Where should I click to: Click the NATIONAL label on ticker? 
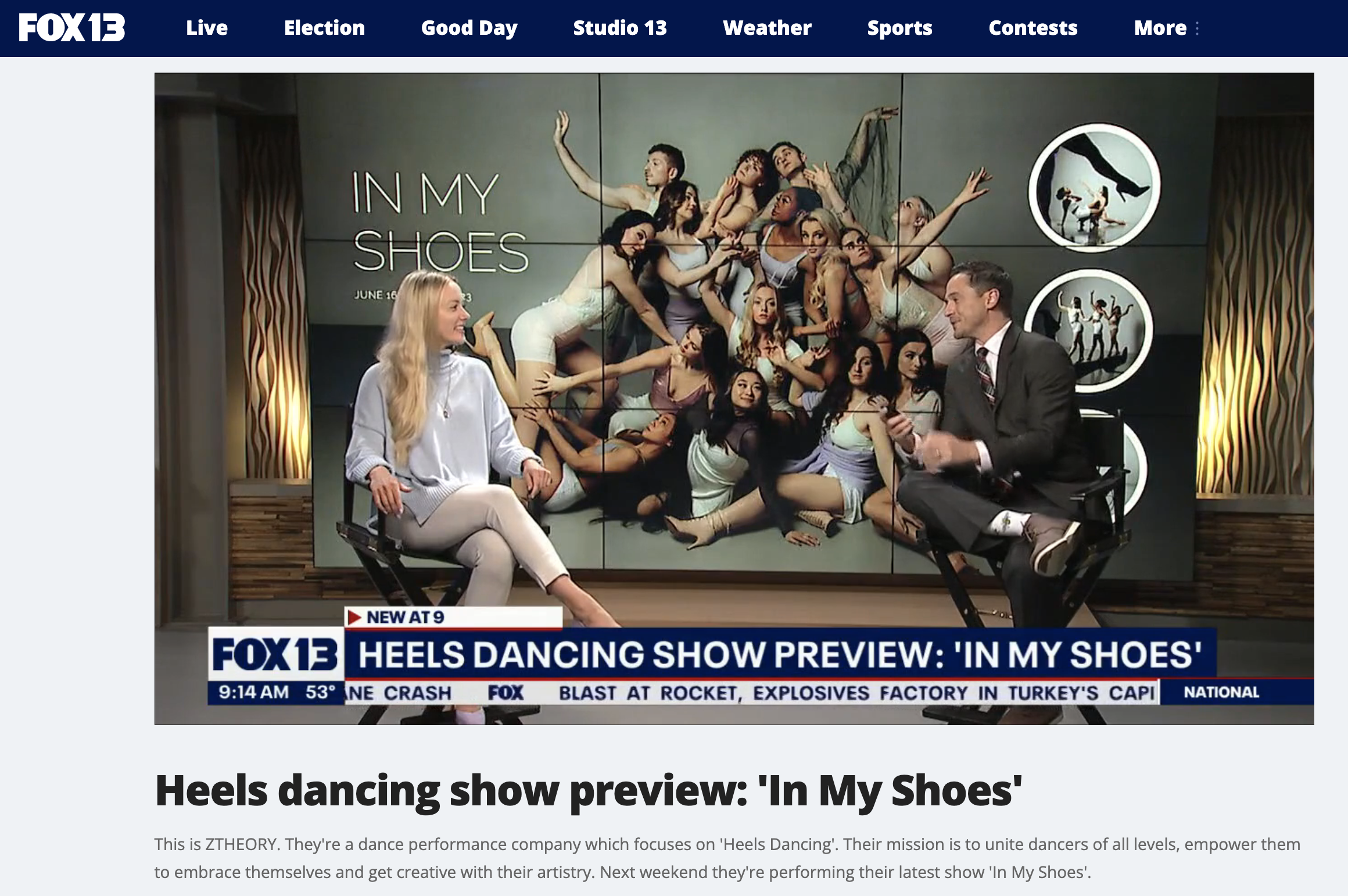(1221, 693)
